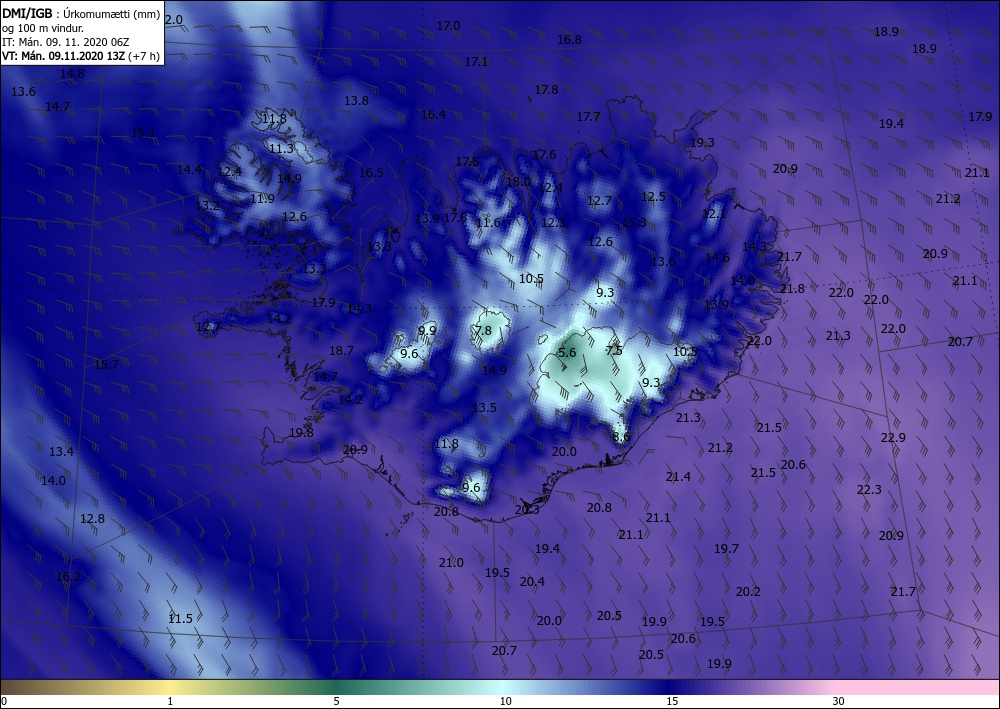This screenshot has height=709, width=1000.
Task: Click the 22.9 value label
Action: pyautogui.click(x=893, y=438)
